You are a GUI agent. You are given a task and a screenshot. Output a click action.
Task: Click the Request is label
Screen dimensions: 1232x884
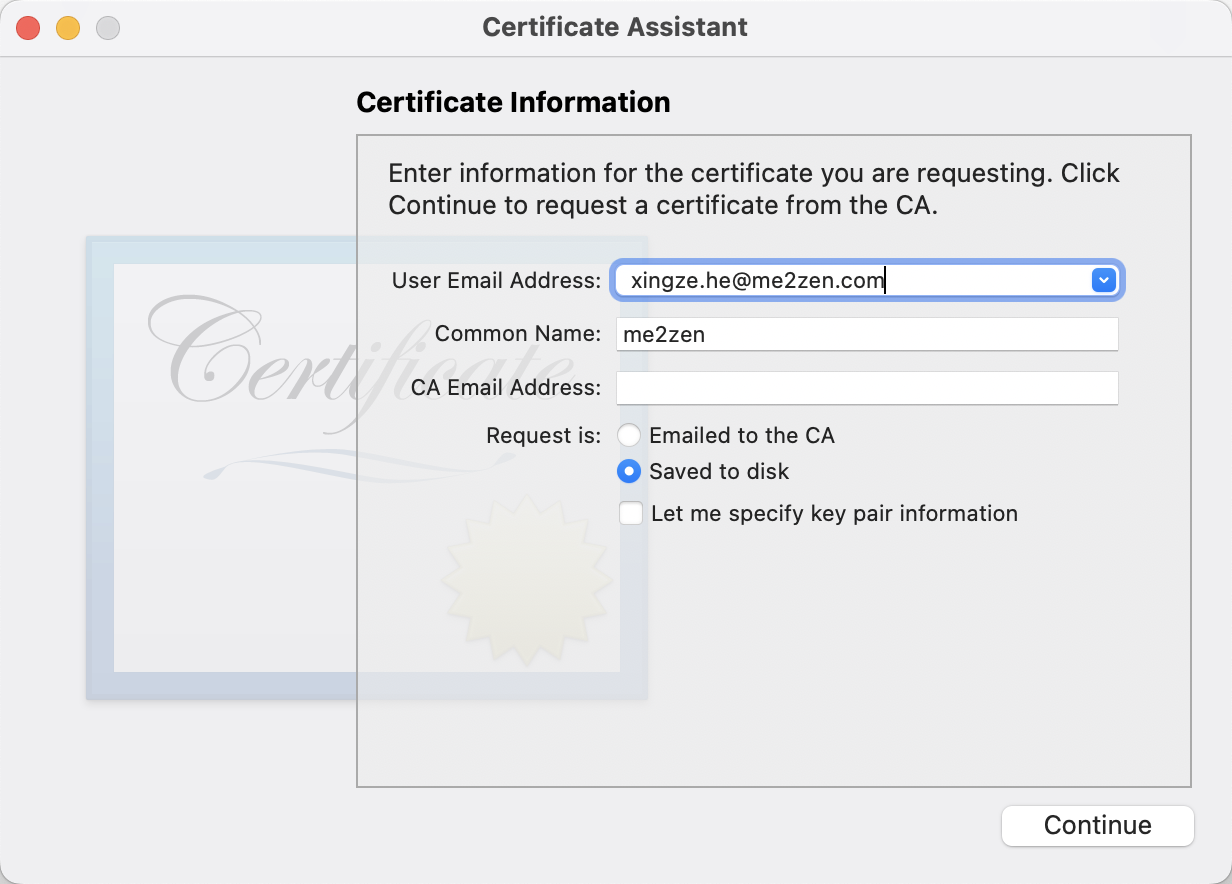tap(543, 436)
